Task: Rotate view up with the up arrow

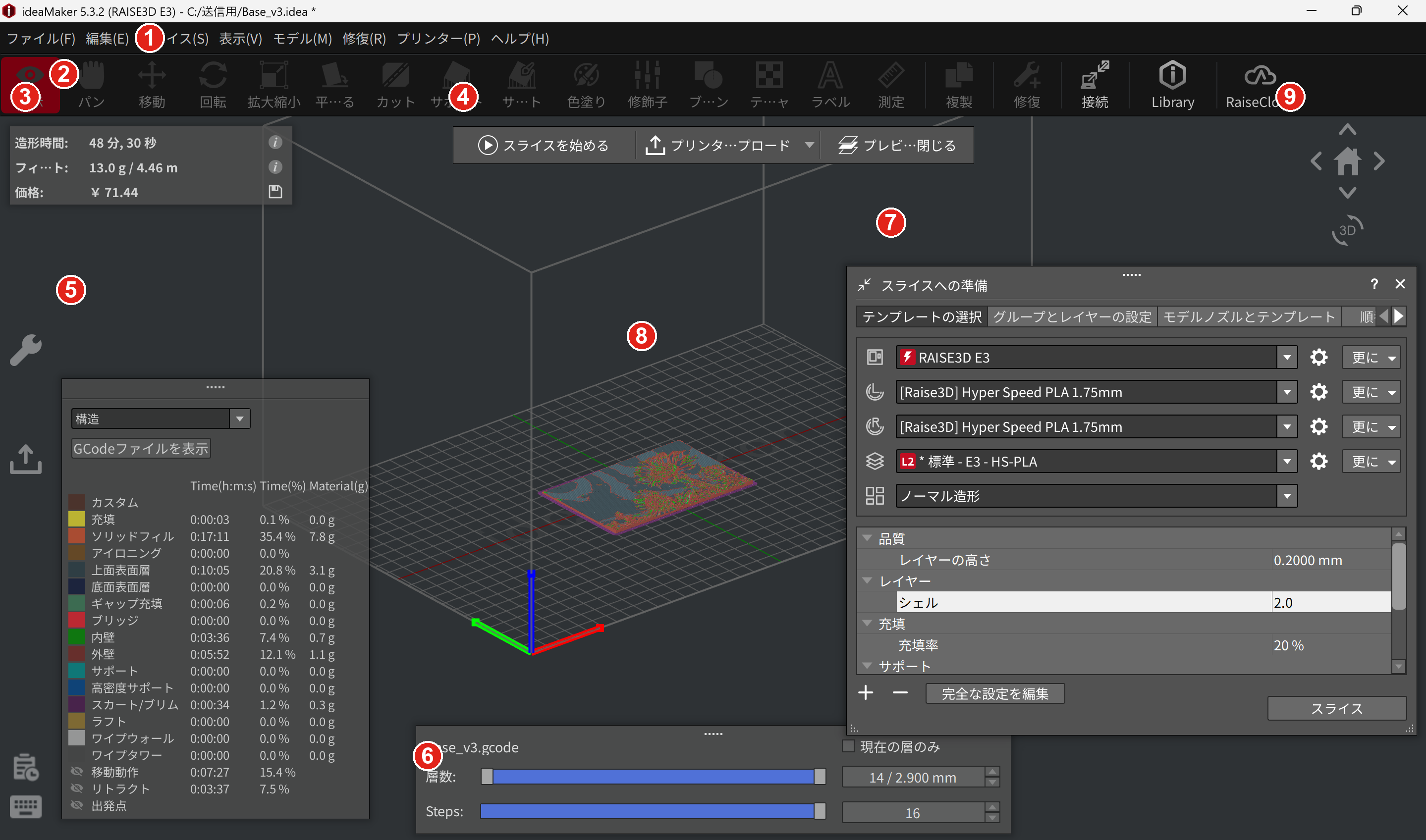Action: [1347, 130]
